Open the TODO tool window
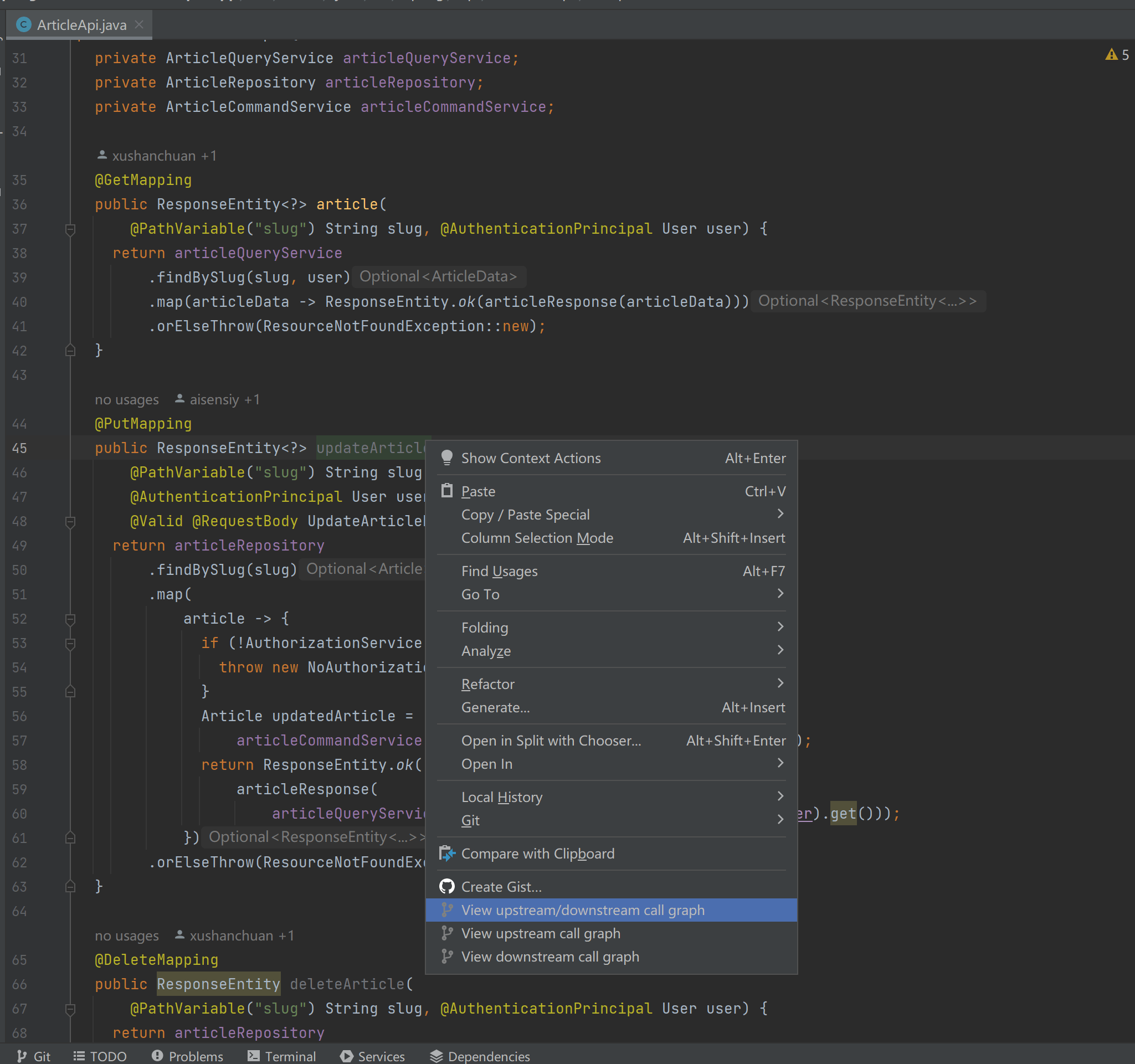Screen dimensions: 1135x1064 click(x=100, y=1056)
